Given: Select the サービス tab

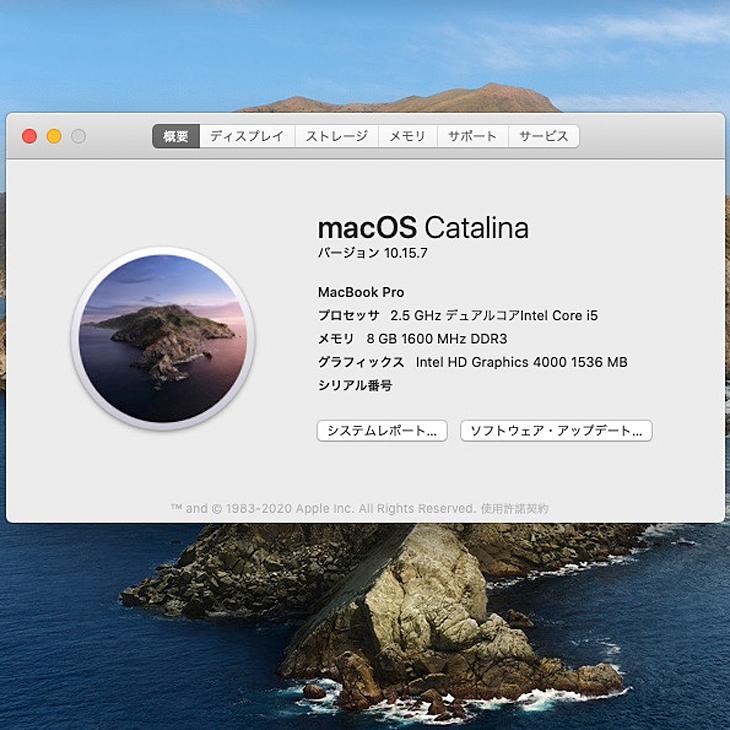Looking at the screenshot, I should click(x=544, y=136).
